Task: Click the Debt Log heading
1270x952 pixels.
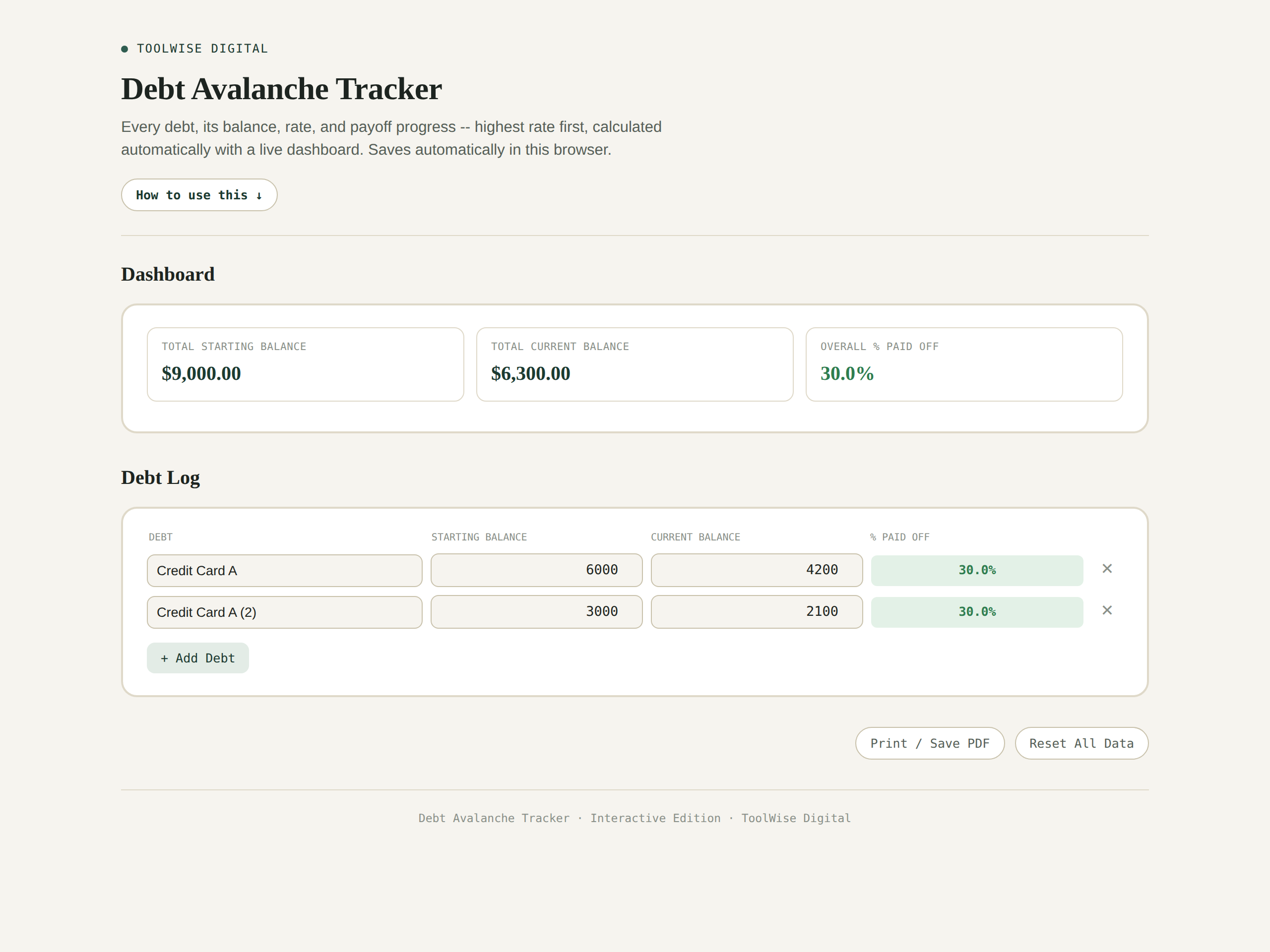Action: [160, 477]
